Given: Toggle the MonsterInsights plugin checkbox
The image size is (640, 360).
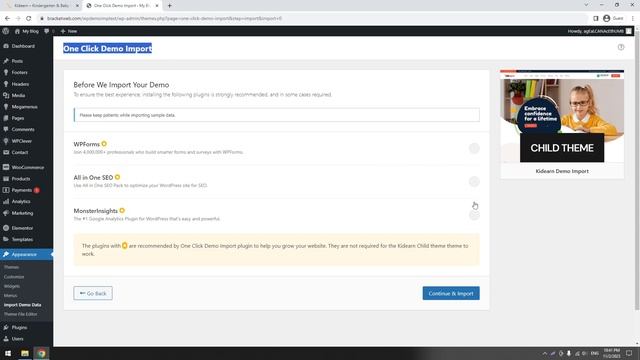Looking at the screenshot, I should tap(474, 215).
